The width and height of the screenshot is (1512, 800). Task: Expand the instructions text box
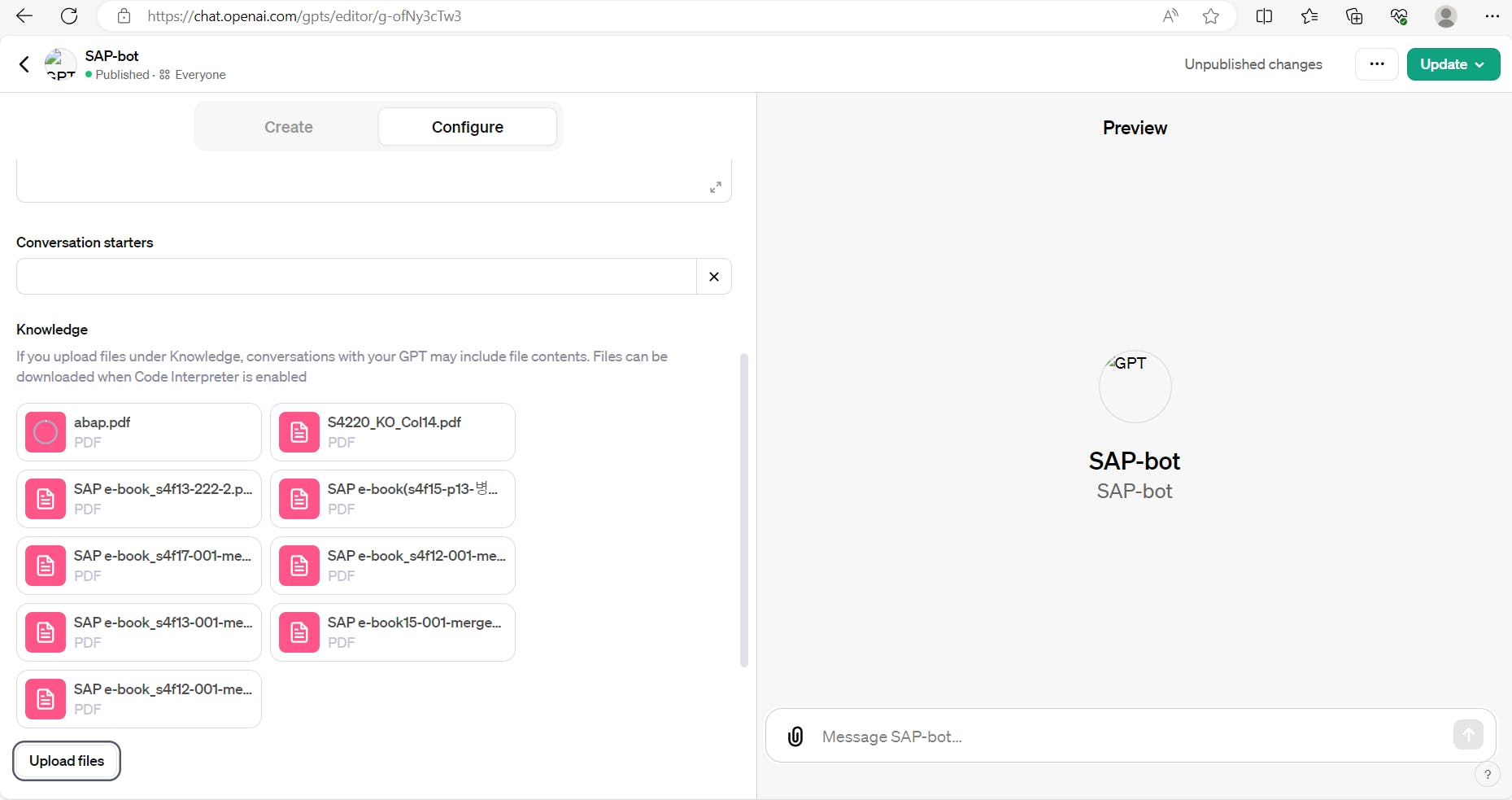pyautogui.click(x=716, y=187)
